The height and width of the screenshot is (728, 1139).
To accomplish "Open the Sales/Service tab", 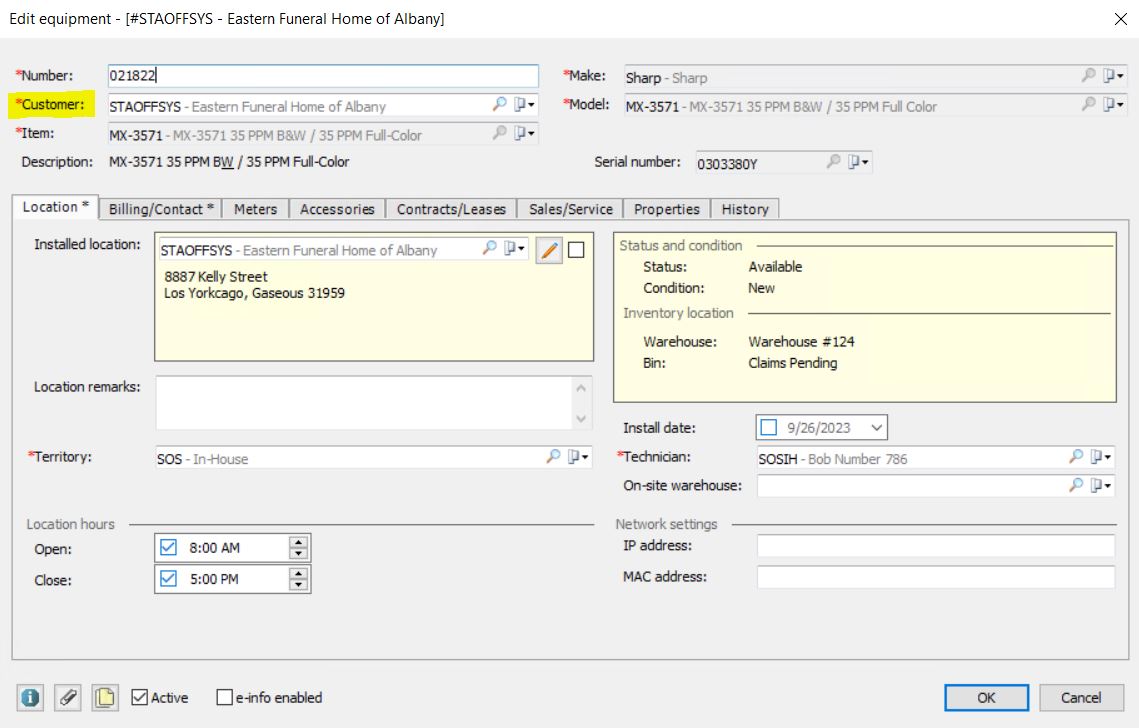I will pyautogui.click(x=571, y=209).
